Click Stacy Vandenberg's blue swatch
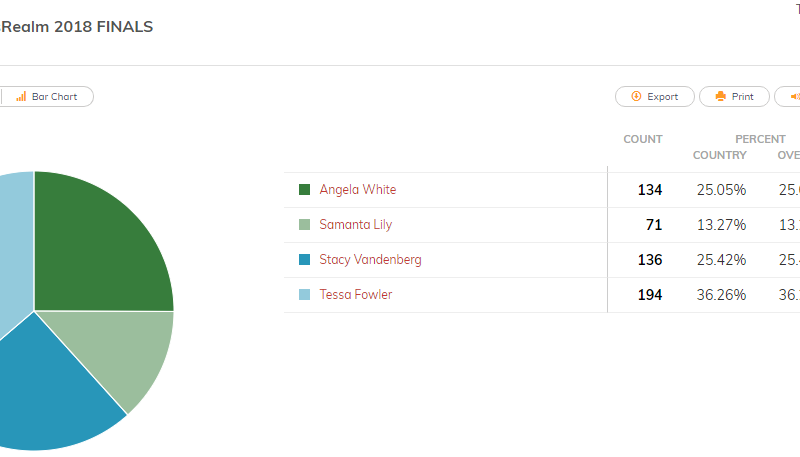The image size is (800, 457). point(305,260)
